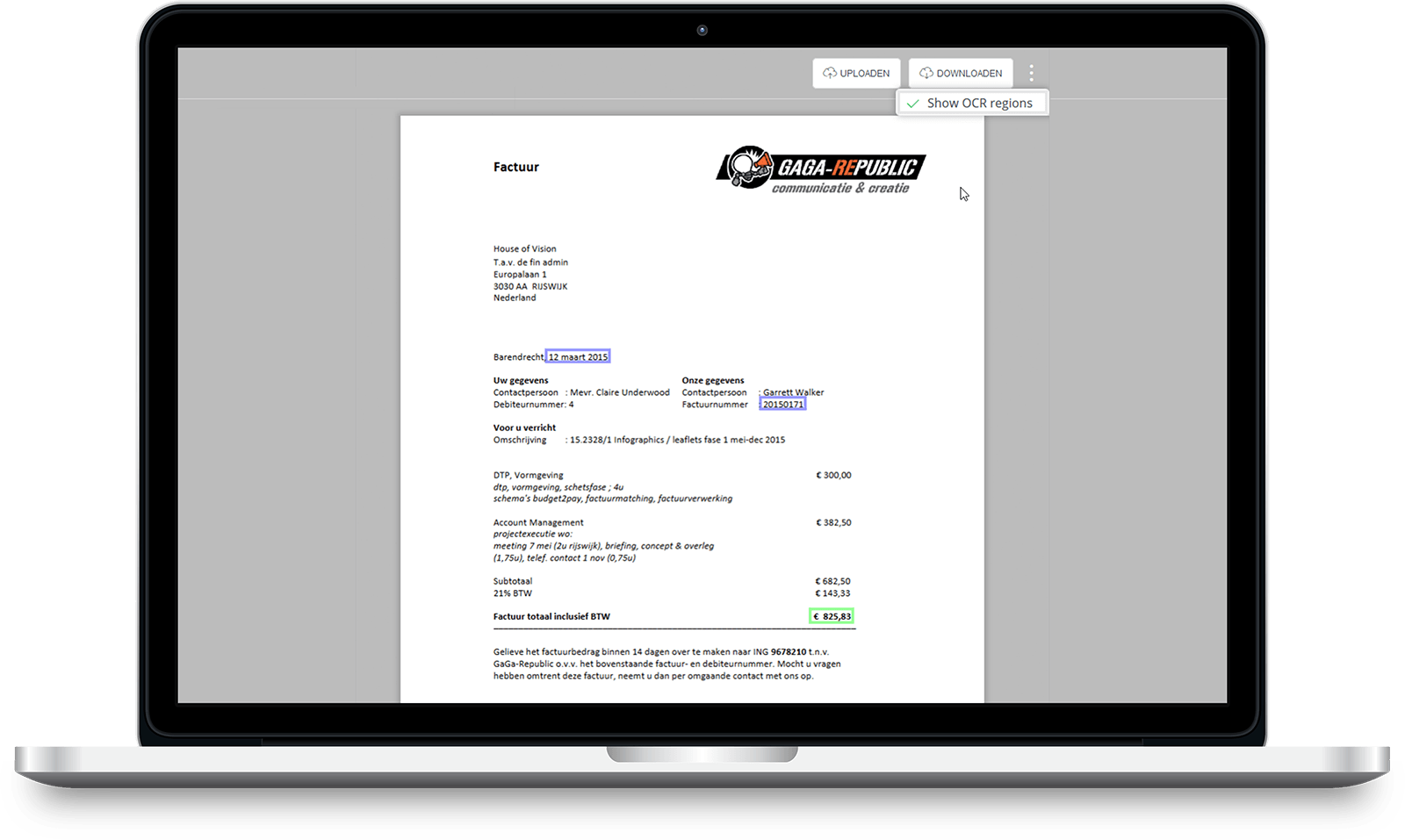Click the € 300,00 DTP amount

833,475
